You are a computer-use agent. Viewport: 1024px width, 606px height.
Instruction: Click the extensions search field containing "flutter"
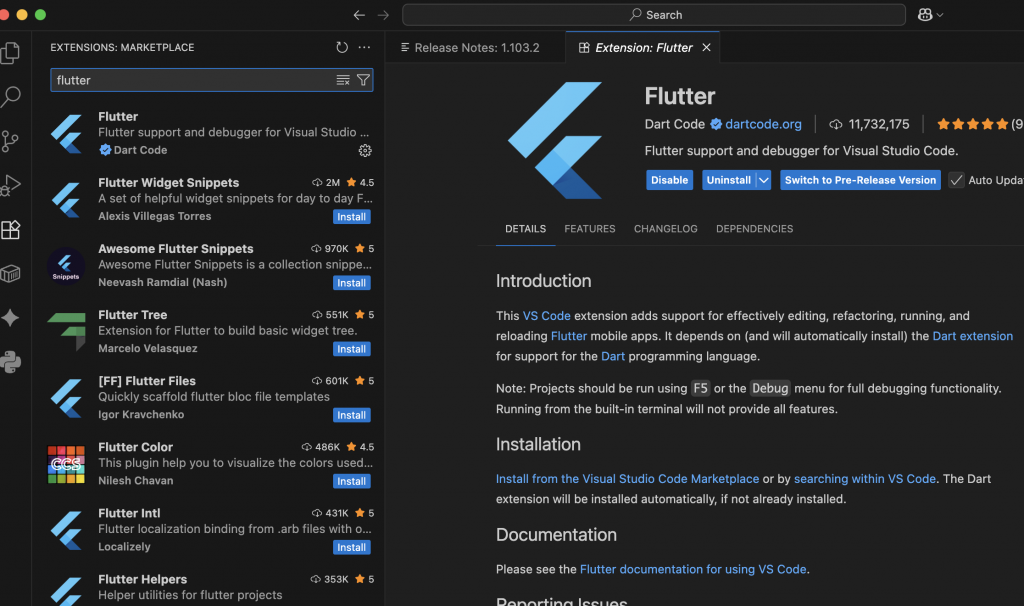pyautogui.click(x=190, y=80)
